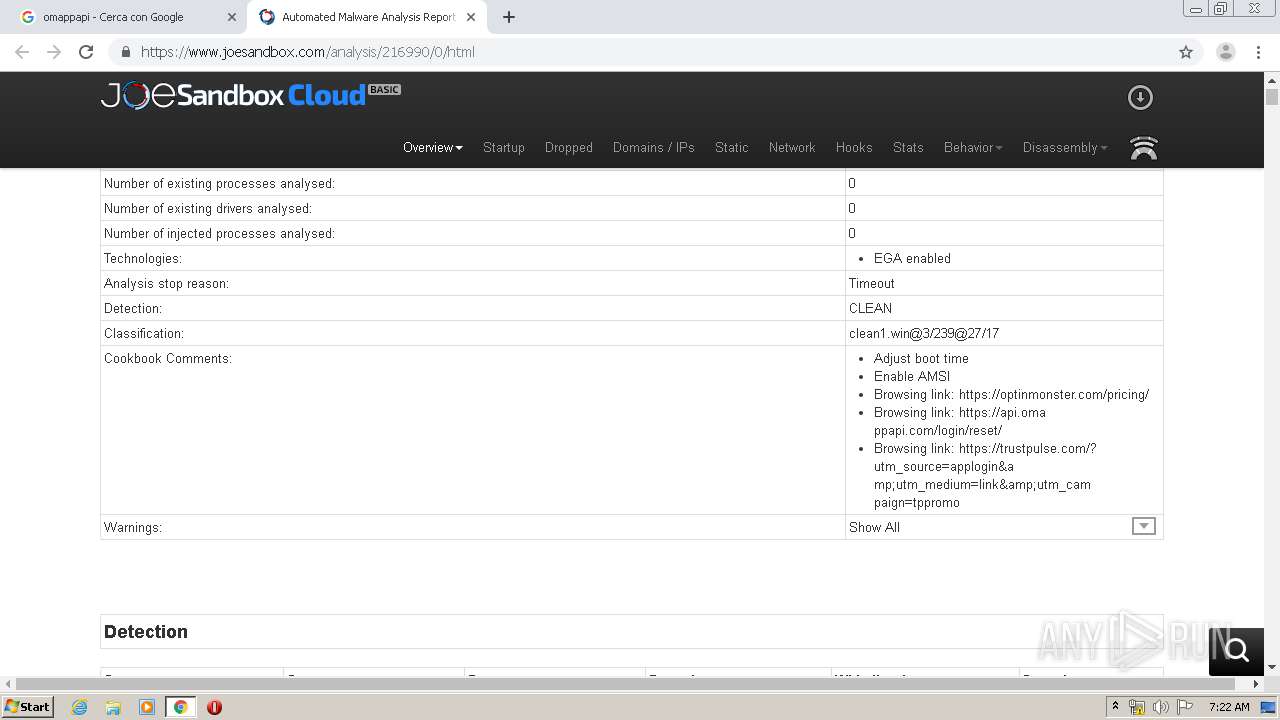The width and height of the screenshot is (1280, 720).
Task: Reload the page with the refresh icon
Action: click(86, 52)
